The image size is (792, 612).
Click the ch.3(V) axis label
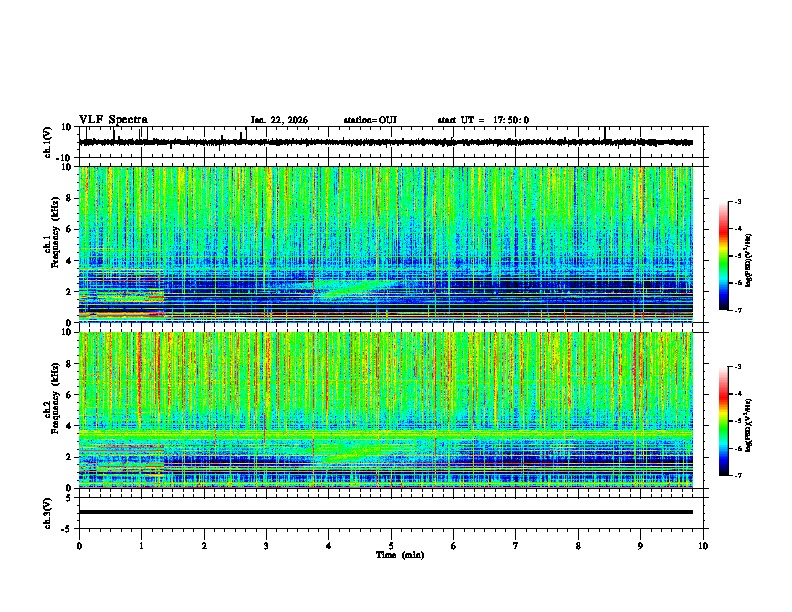tap(48, 513)
